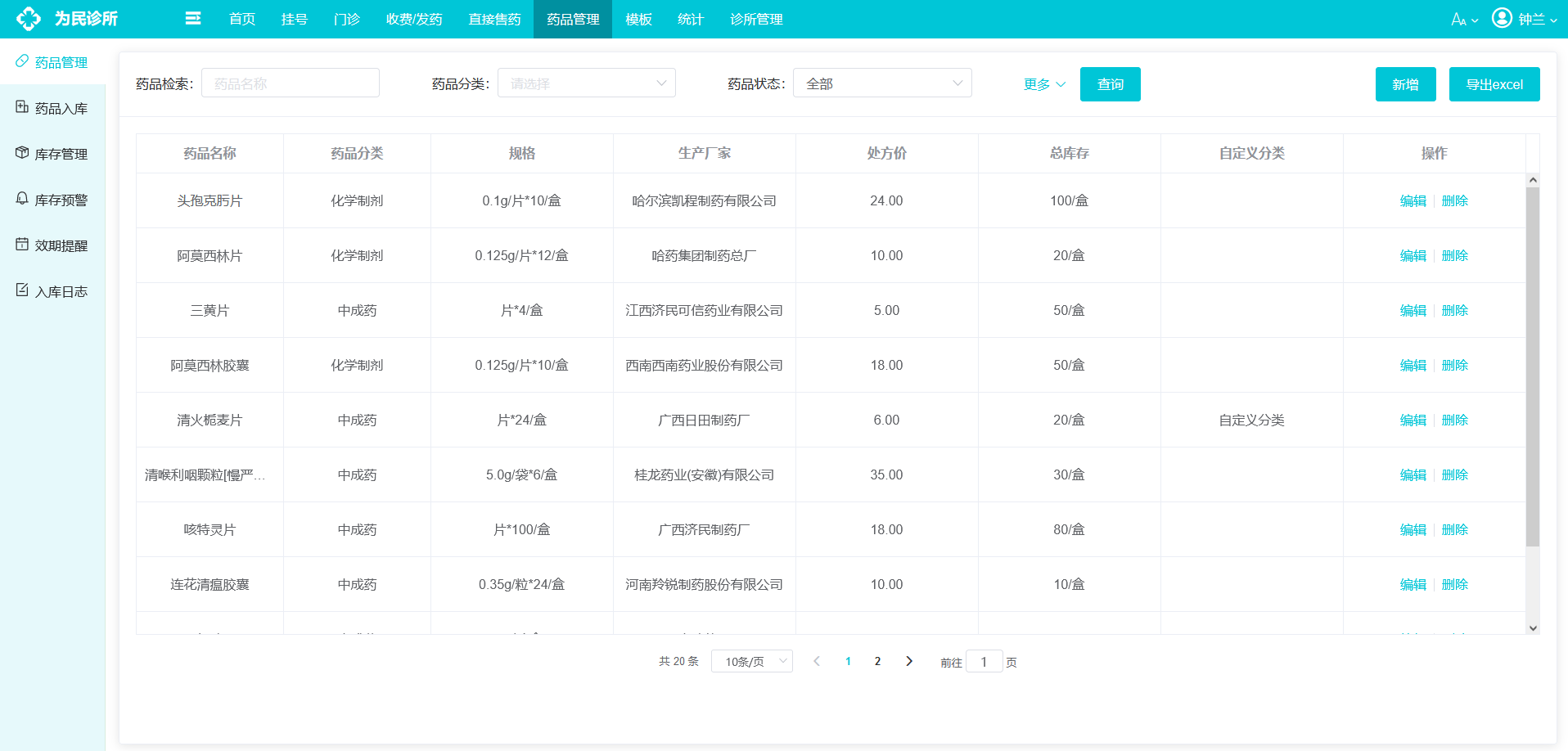1568x751 pixels.
Task: Select page 1 in pagination
Action: (x=848, y=661)
